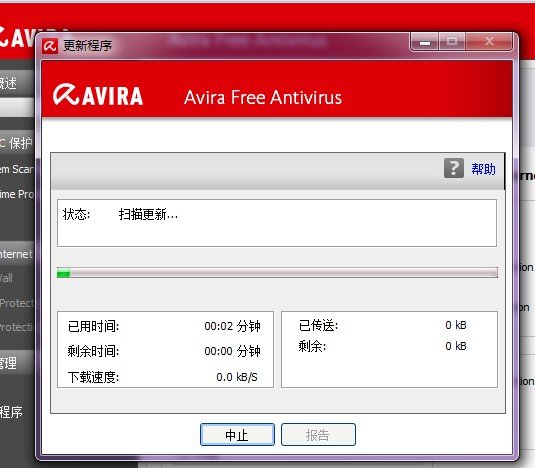Open 管理 section in background sidebar

click(x=17, y=363)
